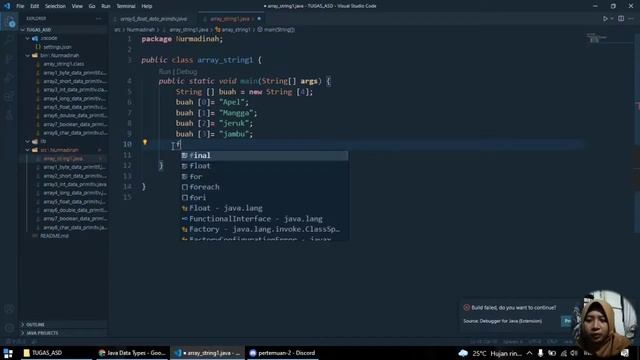The height and width of the screenshot is (360, 640).
Task: Switch to Java Data Types Chrome window
Action: click(x=132, y=353)
